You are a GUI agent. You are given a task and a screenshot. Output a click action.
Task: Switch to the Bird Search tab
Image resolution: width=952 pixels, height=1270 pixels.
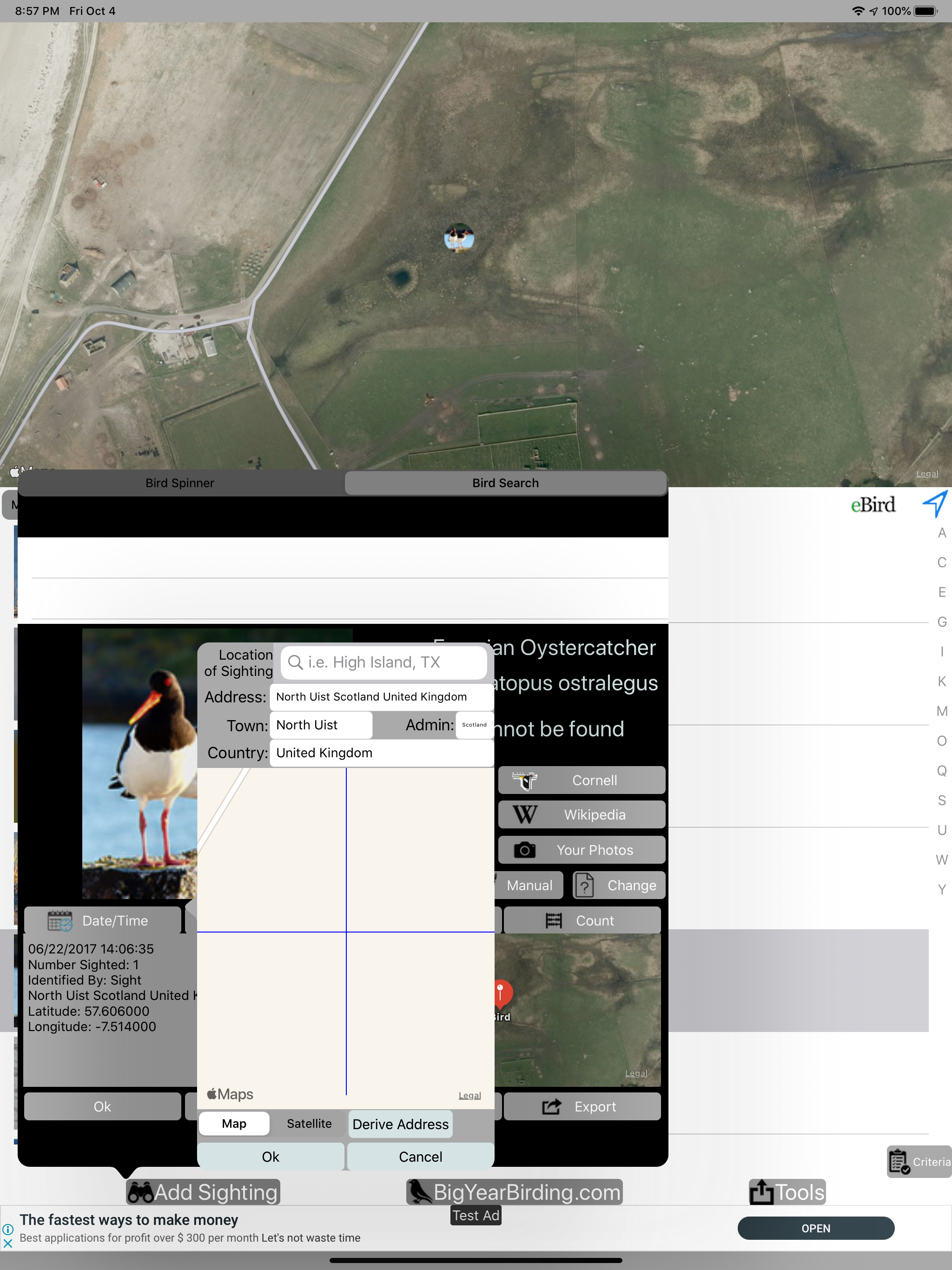pos(505,483)
